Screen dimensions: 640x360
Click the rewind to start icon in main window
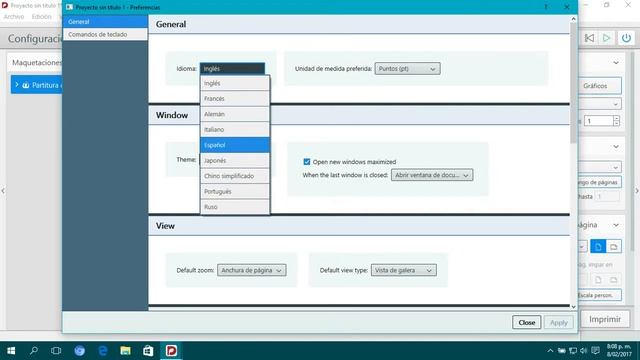point(589,38)
